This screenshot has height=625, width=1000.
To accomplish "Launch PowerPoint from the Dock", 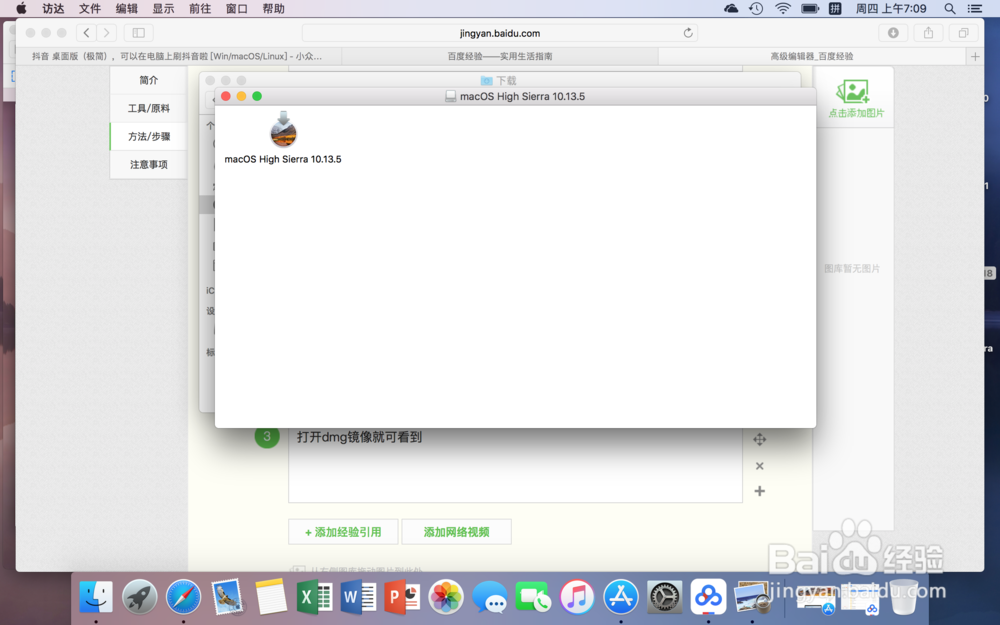I will point(402,598).
